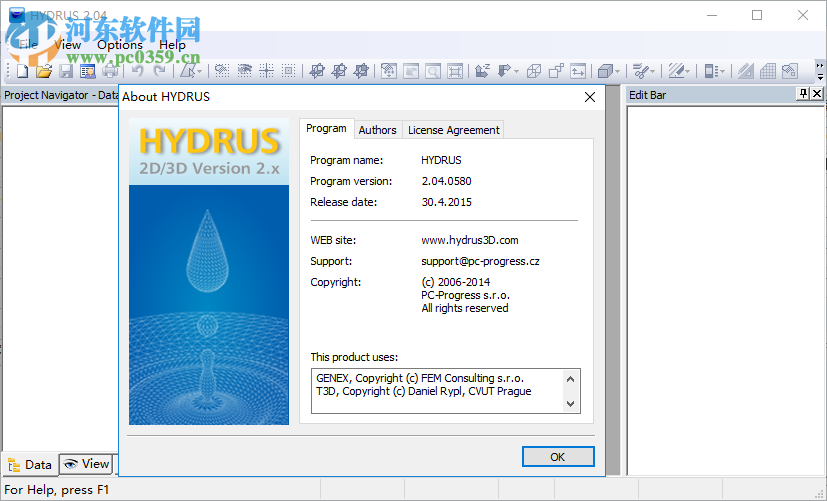
Task: Click the grid snap dotted paint icon
Action: tap(222, 71)
